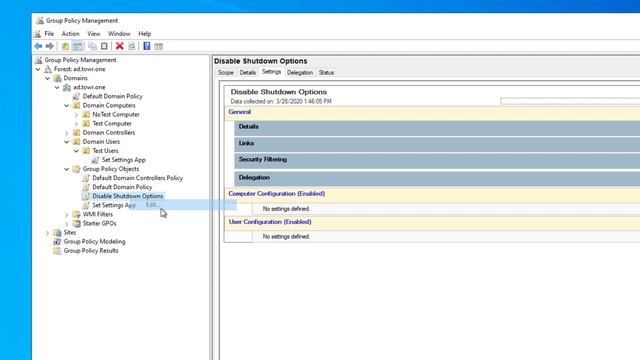Screen dimensions: 640x360
Task: Toggle the Show/Hide Console Tree icon
Action: coord(78,46)
